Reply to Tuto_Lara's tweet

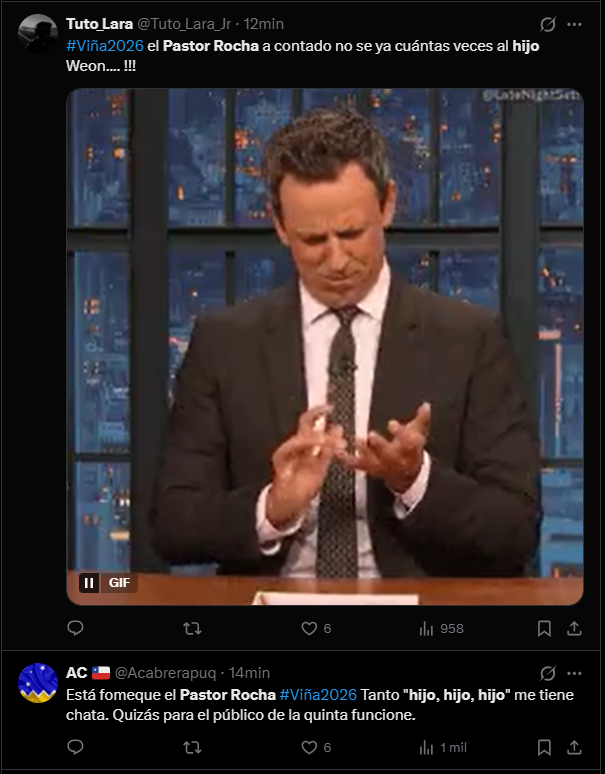click(75, 628)
